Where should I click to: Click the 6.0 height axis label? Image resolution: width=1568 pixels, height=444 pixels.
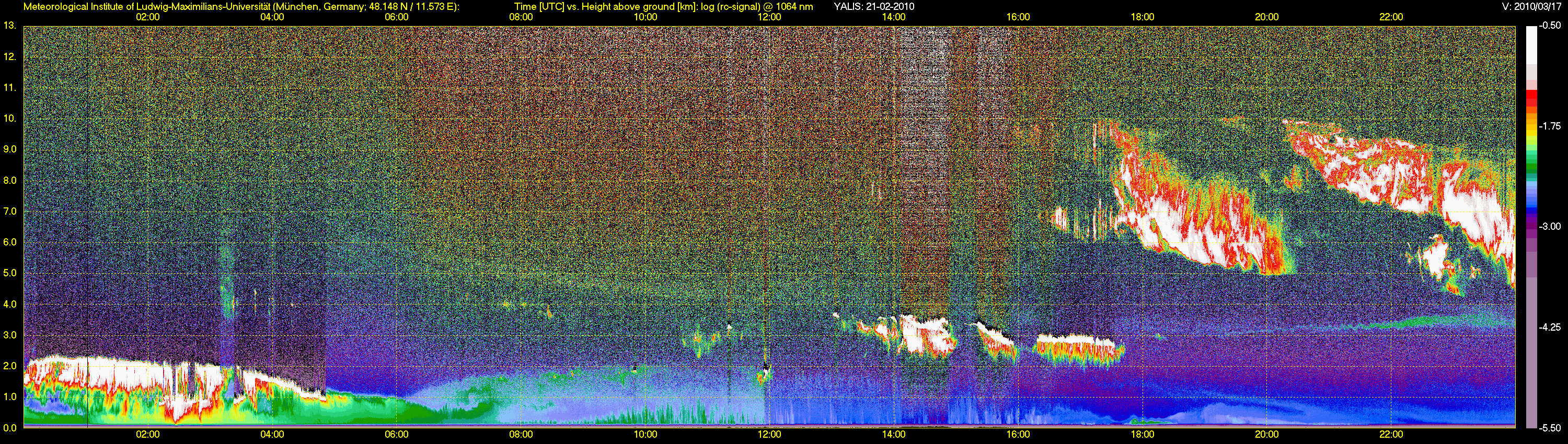pos(10,241)
